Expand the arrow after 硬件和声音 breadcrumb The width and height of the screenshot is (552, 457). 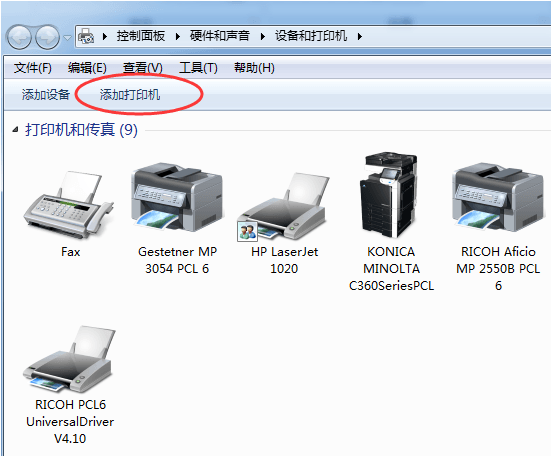[262, 36]
